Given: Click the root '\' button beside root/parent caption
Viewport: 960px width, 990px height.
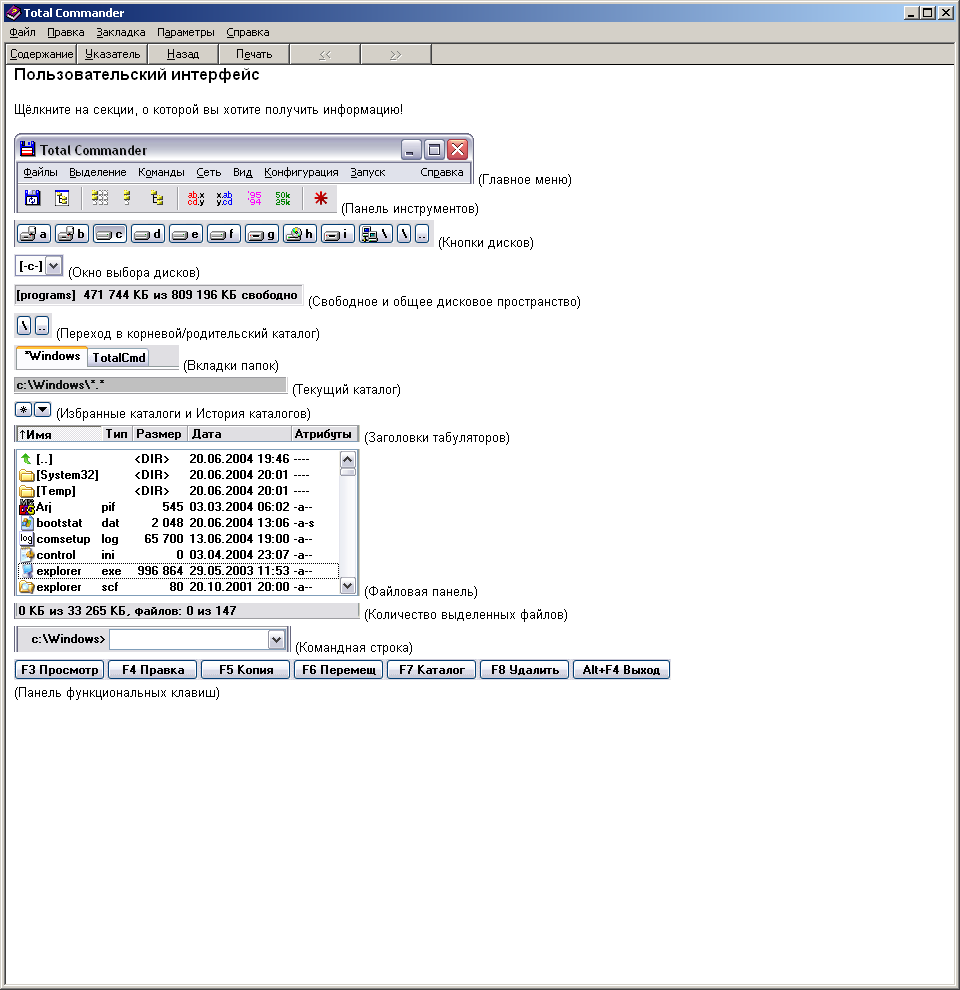Looking at the screenshot, I should (x=24, y=326).
